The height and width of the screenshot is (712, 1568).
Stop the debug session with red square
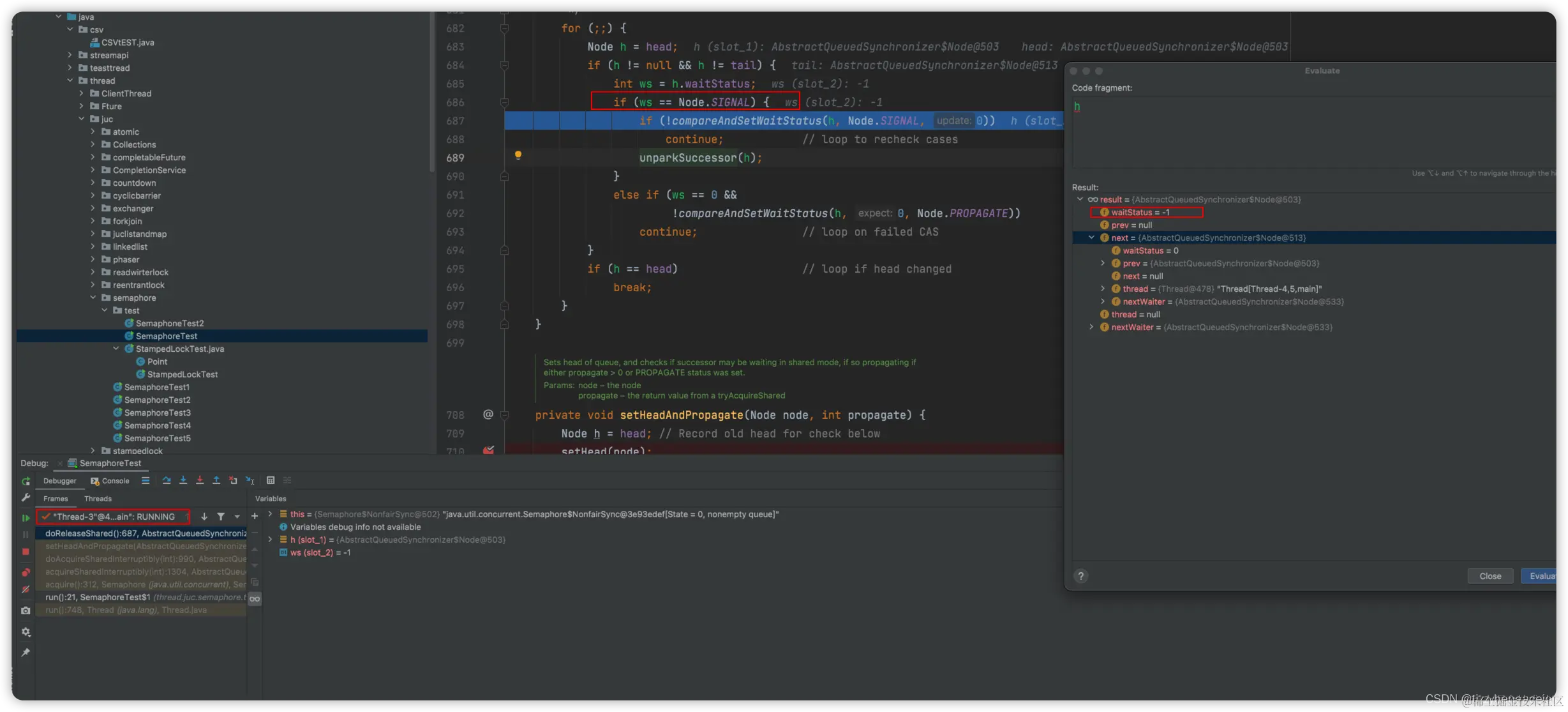pyautogui.click(x=26, y=552)
